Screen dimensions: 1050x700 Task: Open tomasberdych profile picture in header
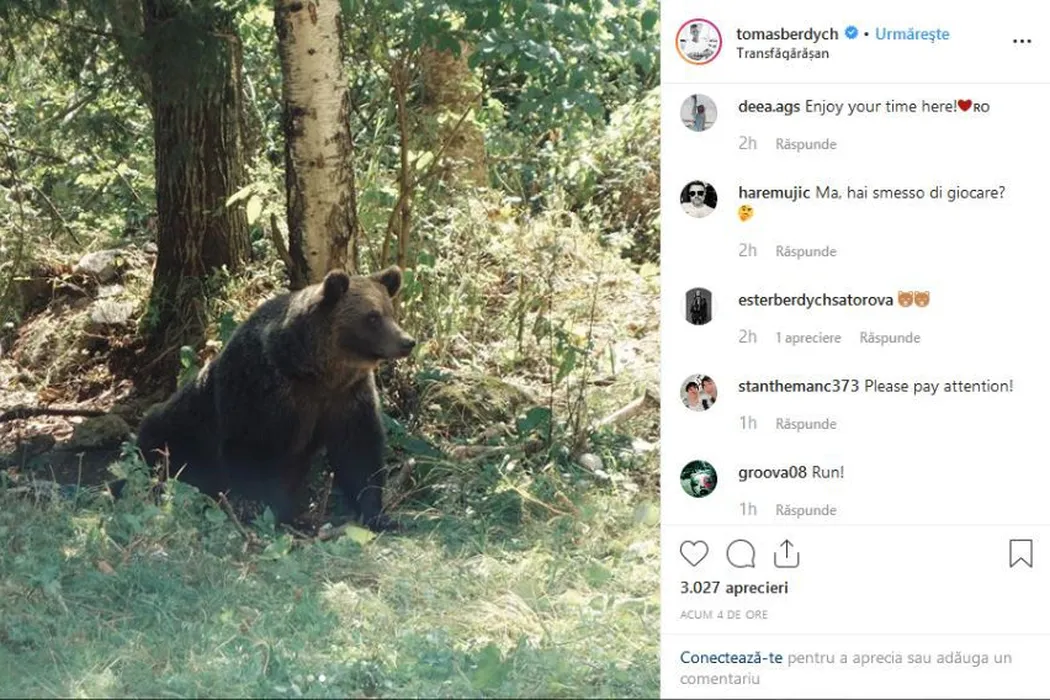698,41
